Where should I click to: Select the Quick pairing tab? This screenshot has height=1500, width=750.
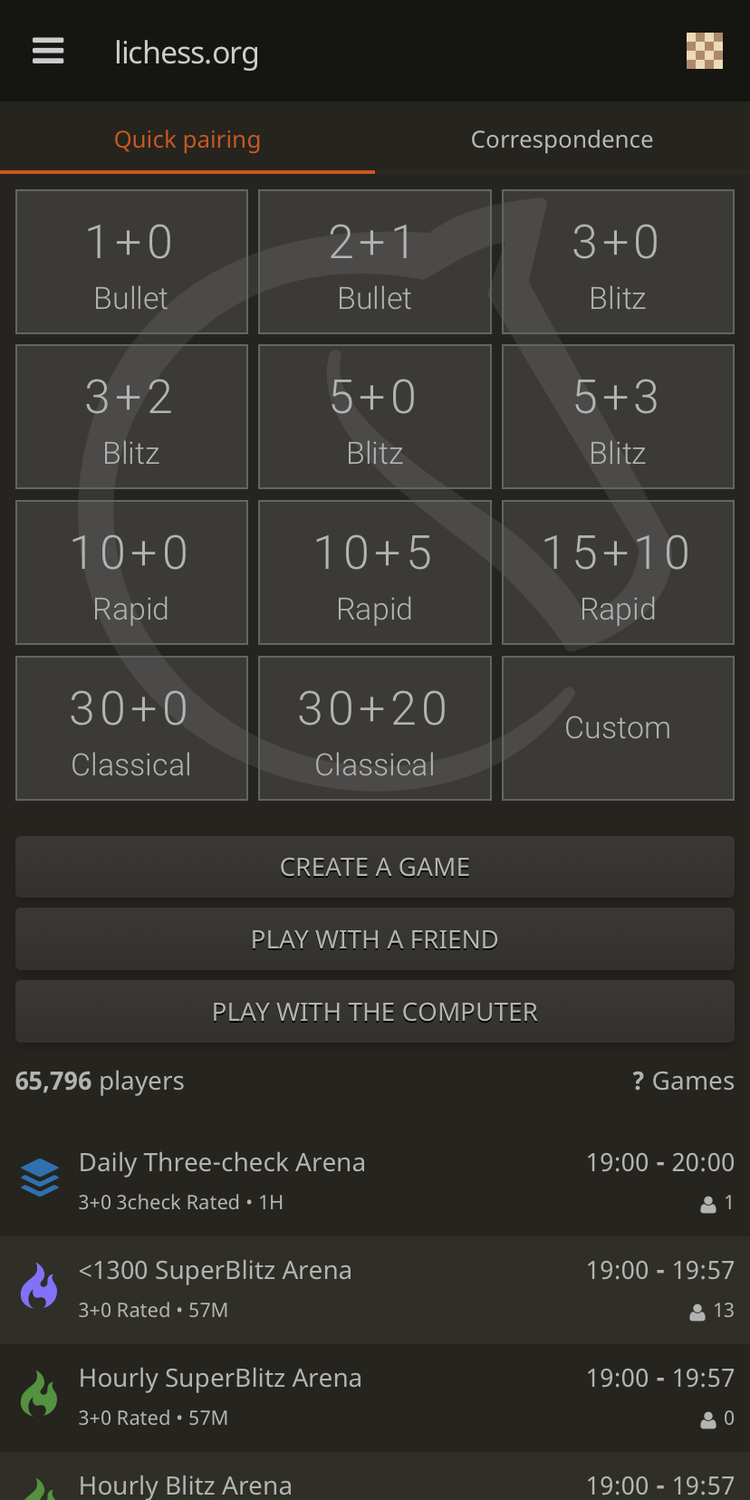point(187,139)
